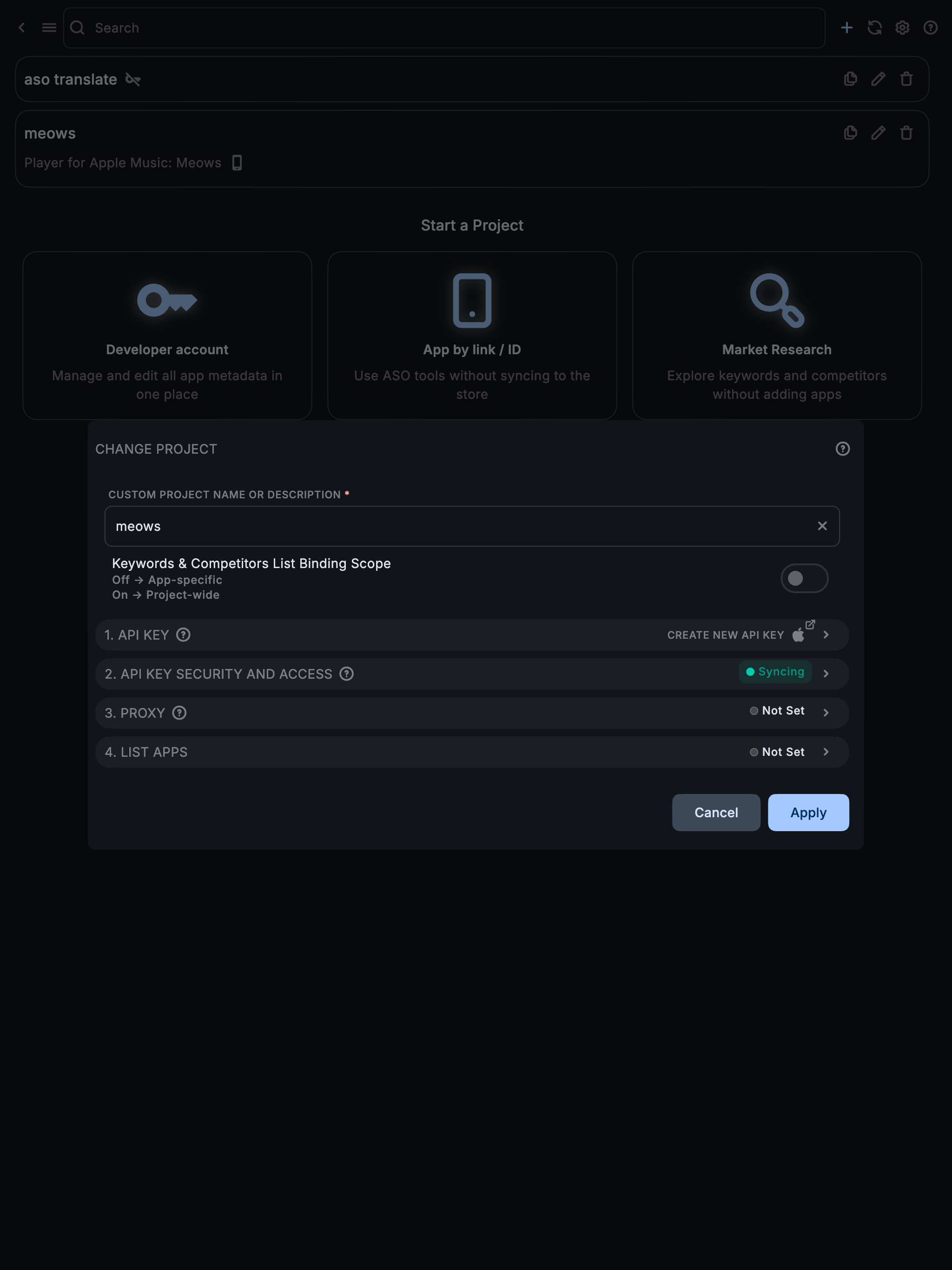Duplicate the aso translate project

point(850,79)
